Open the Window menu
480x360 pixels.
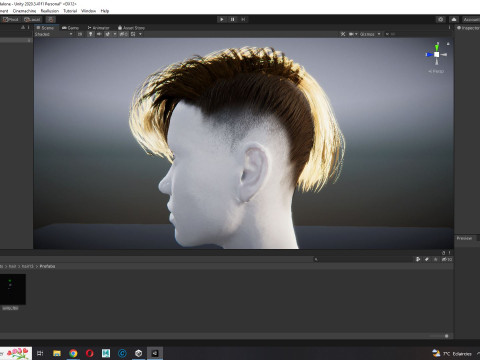click(88, 11)
